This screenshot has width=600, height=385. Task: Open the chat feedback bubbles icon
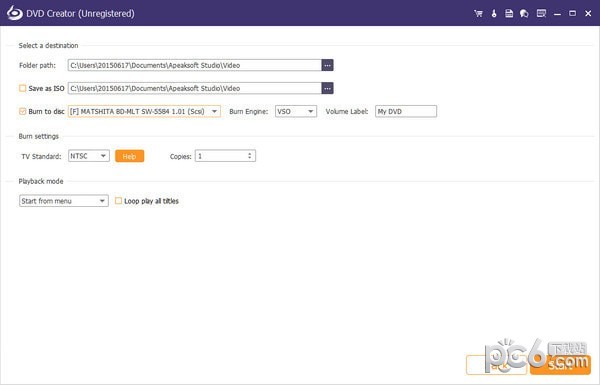(x=524, y=13)
